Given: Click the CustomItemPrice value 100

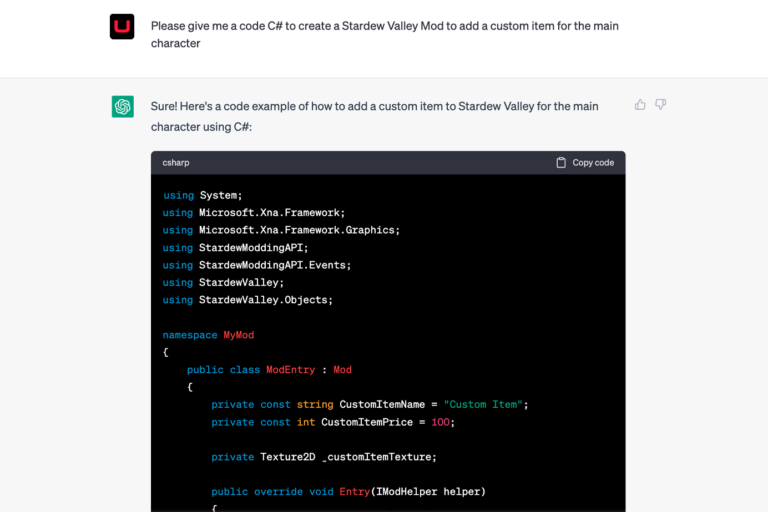Looking at the screenshot, I should [x=440, y=422].
